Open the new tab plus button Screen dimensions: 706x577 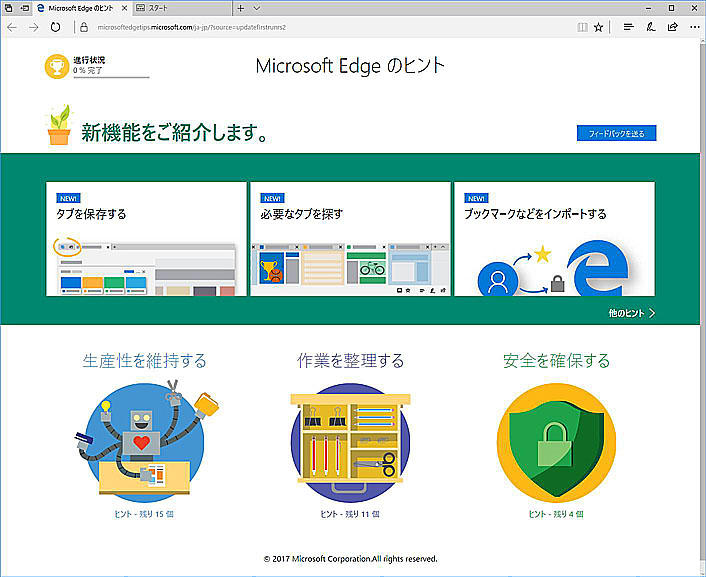[x=240, y=8]
